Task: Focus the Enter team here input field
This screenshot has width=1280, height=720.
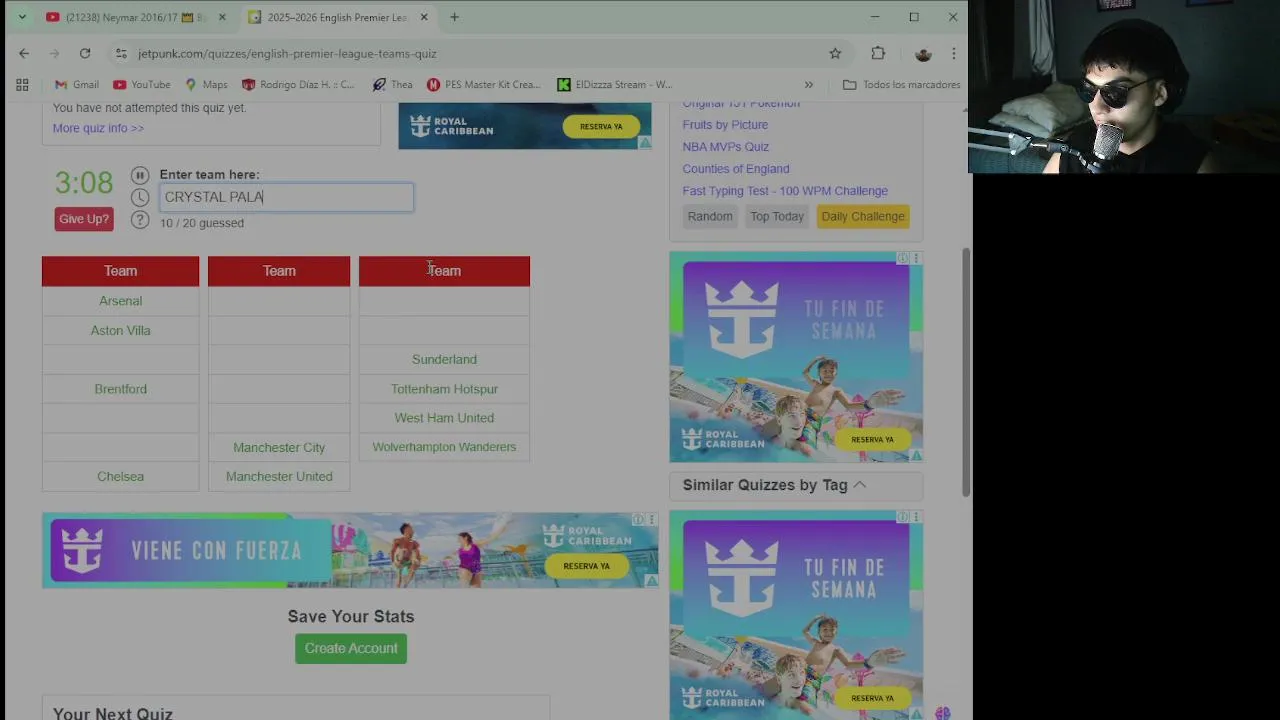Action: pyautogui.click(x=286, y=197)
